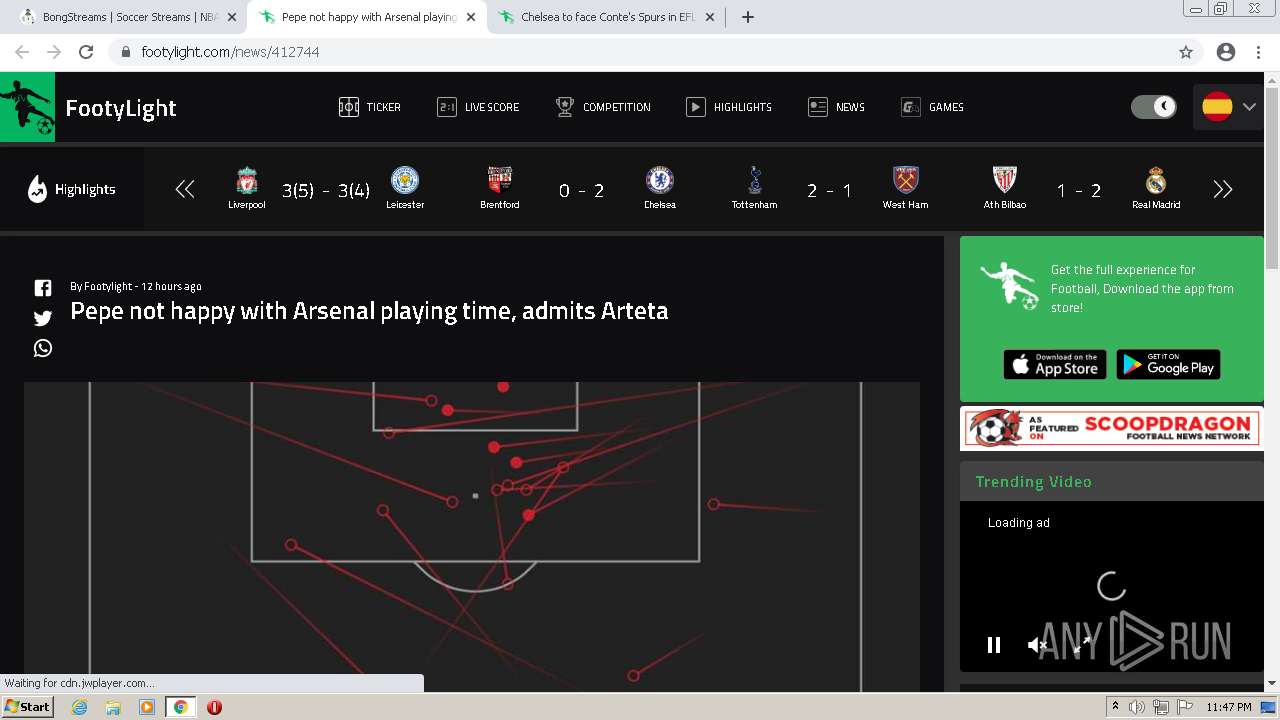Click Chrome icon in taskbar
This screenshot has height=720, width=1280.
(x=180, y=707)
